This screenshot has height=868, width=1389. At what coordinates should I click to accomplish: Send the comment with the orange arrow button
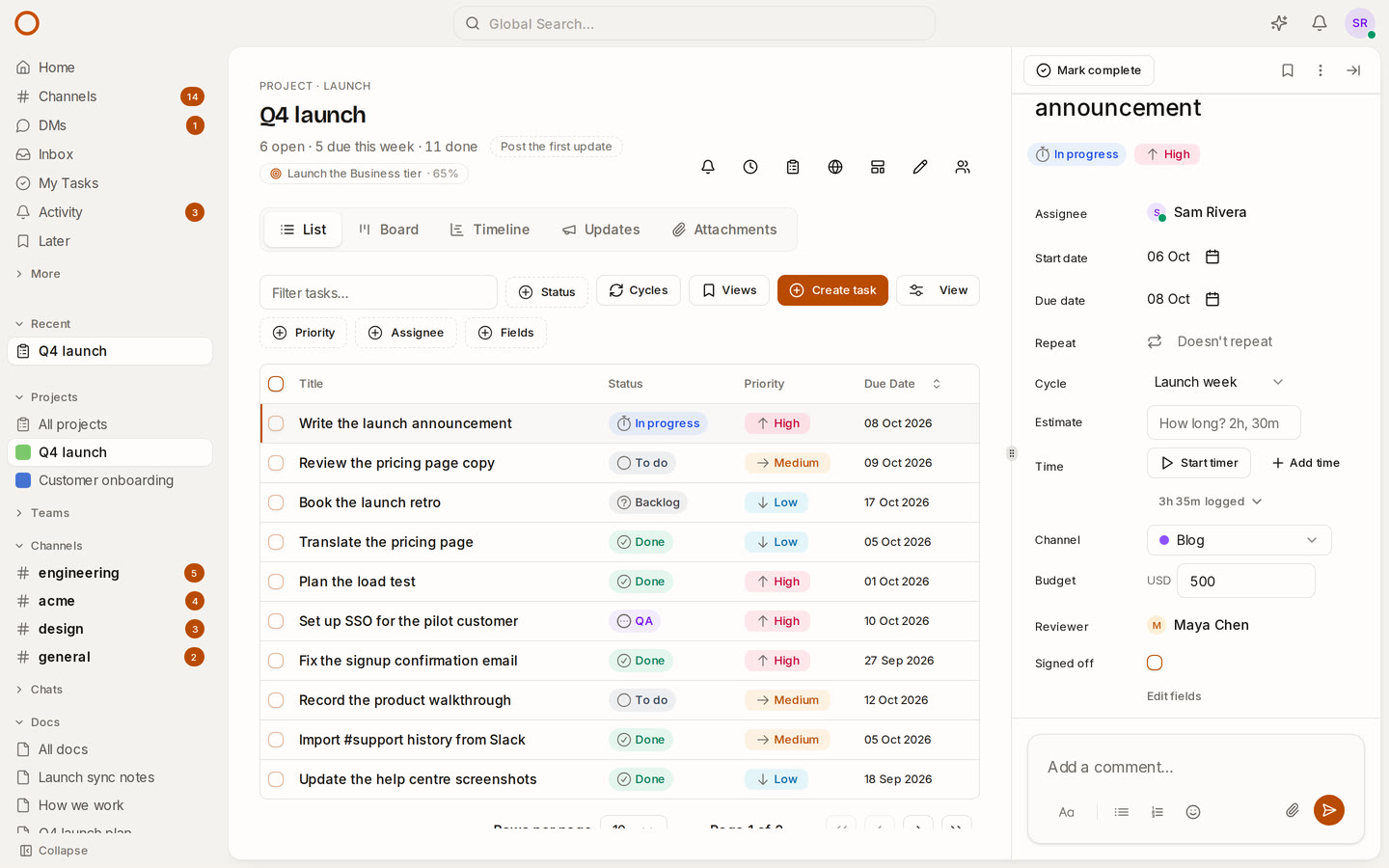tap(1329, 810)
